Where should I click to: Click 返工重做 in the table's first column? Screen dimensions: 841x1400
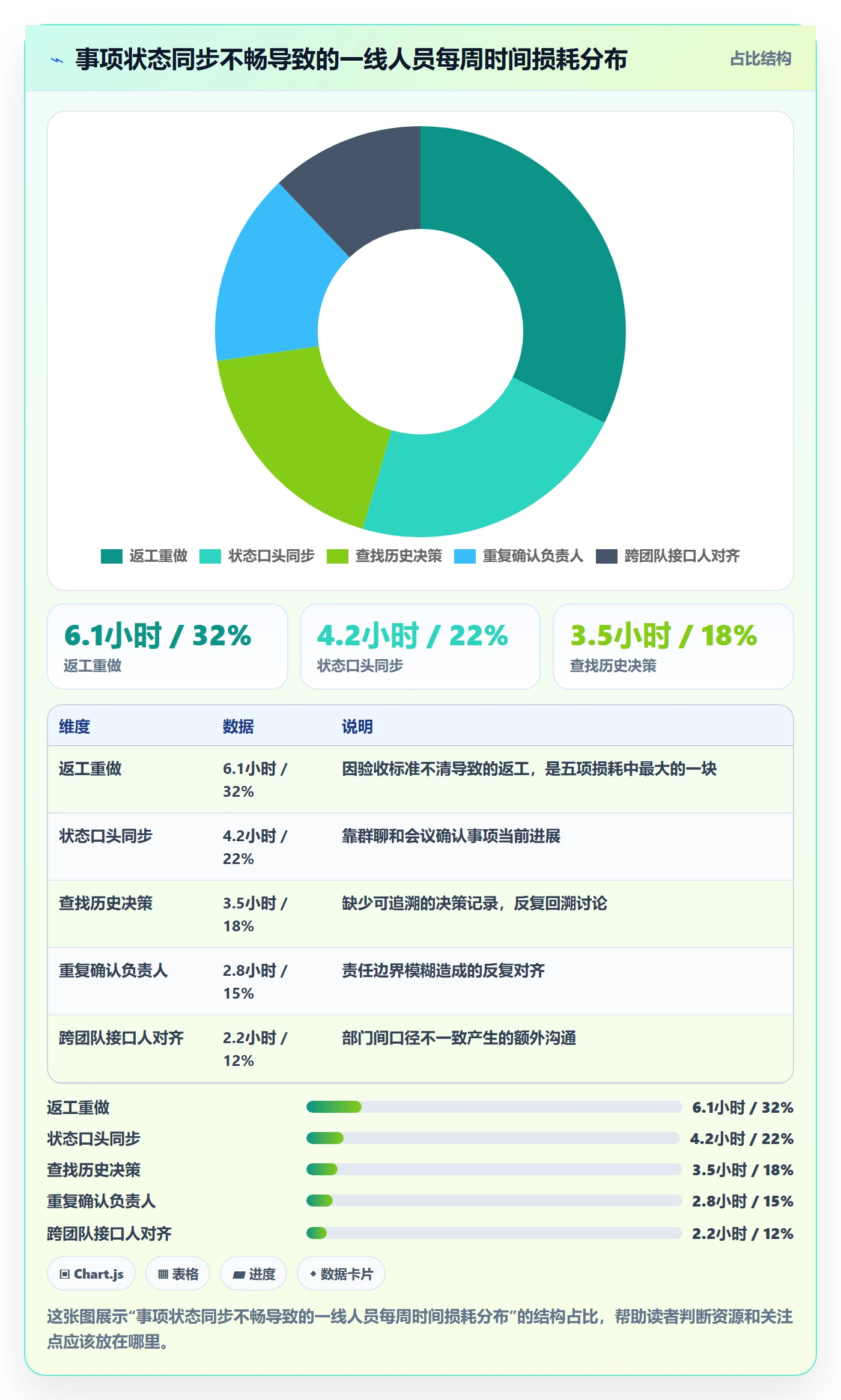click(x=90, y=768)
